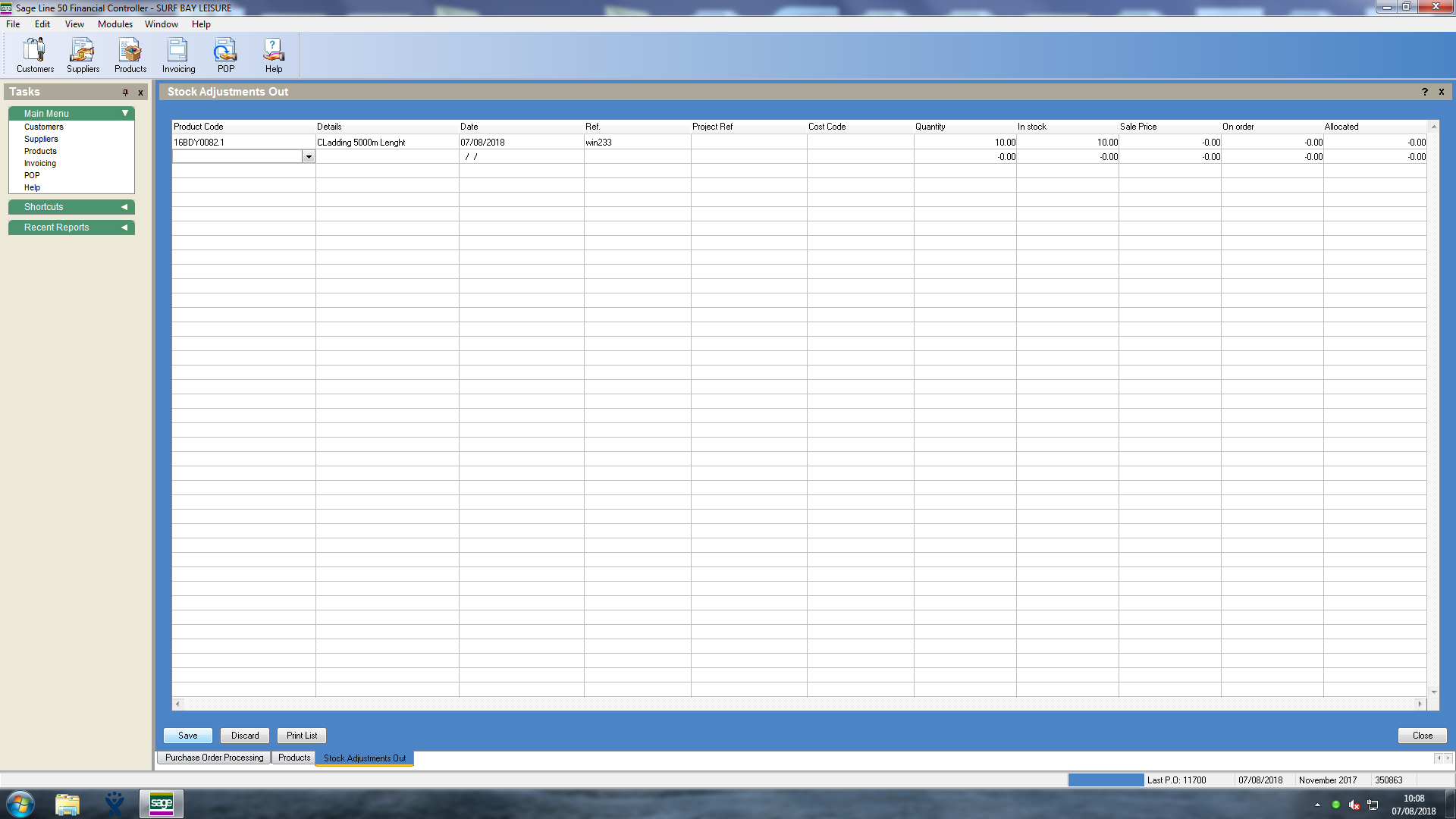Click the horizontal scrollbar's right arrow
1456x819 pixels.
tap(1420, 704)
